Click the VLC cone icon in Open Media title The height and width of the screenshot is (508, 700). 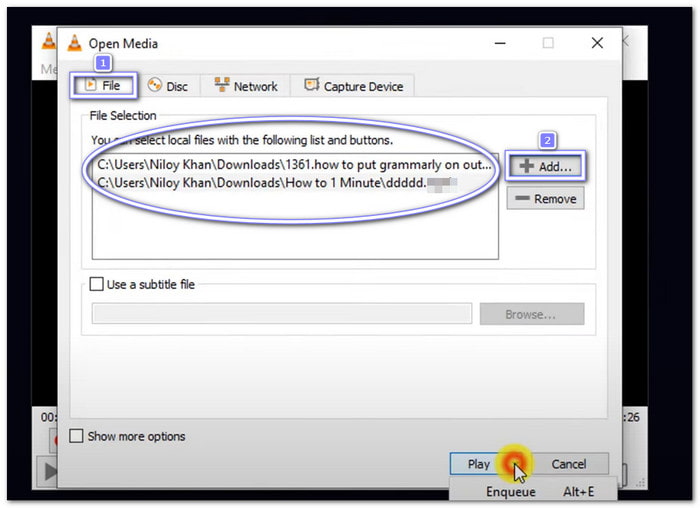[x=75, y=43]
